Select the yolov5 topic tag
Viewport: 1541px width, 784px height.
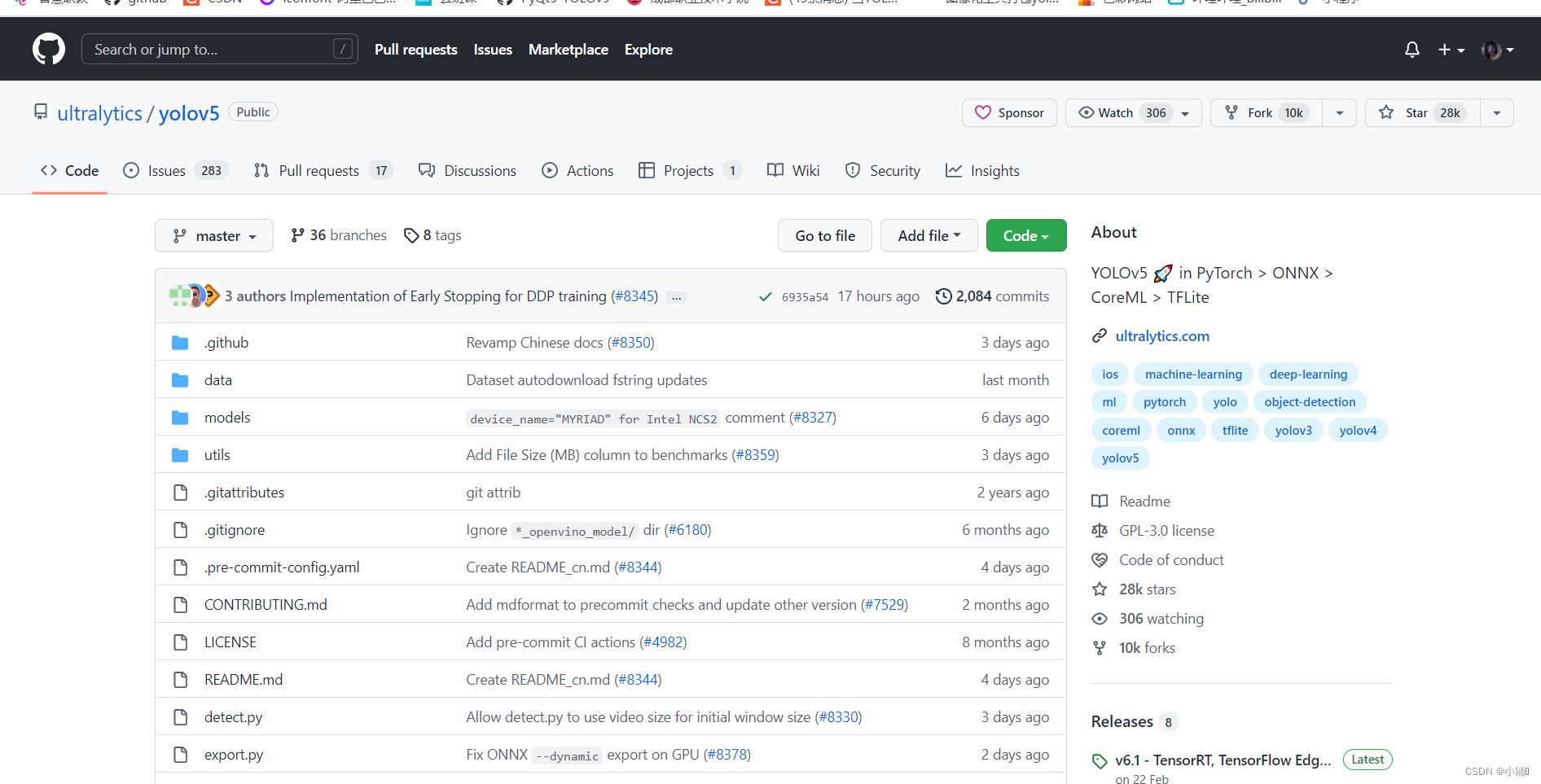(x=1120, y=458)
